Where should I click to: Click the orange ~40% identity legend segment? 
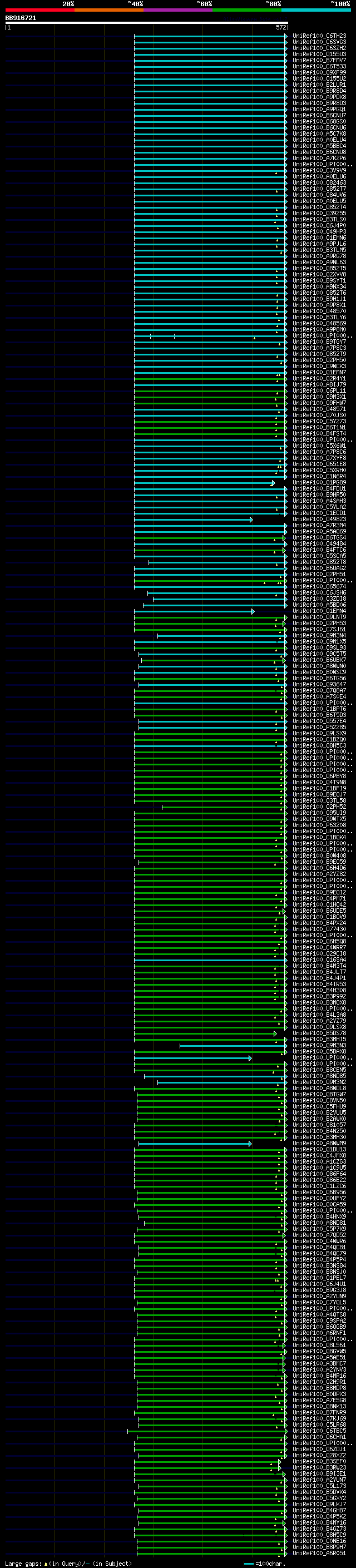109,10
